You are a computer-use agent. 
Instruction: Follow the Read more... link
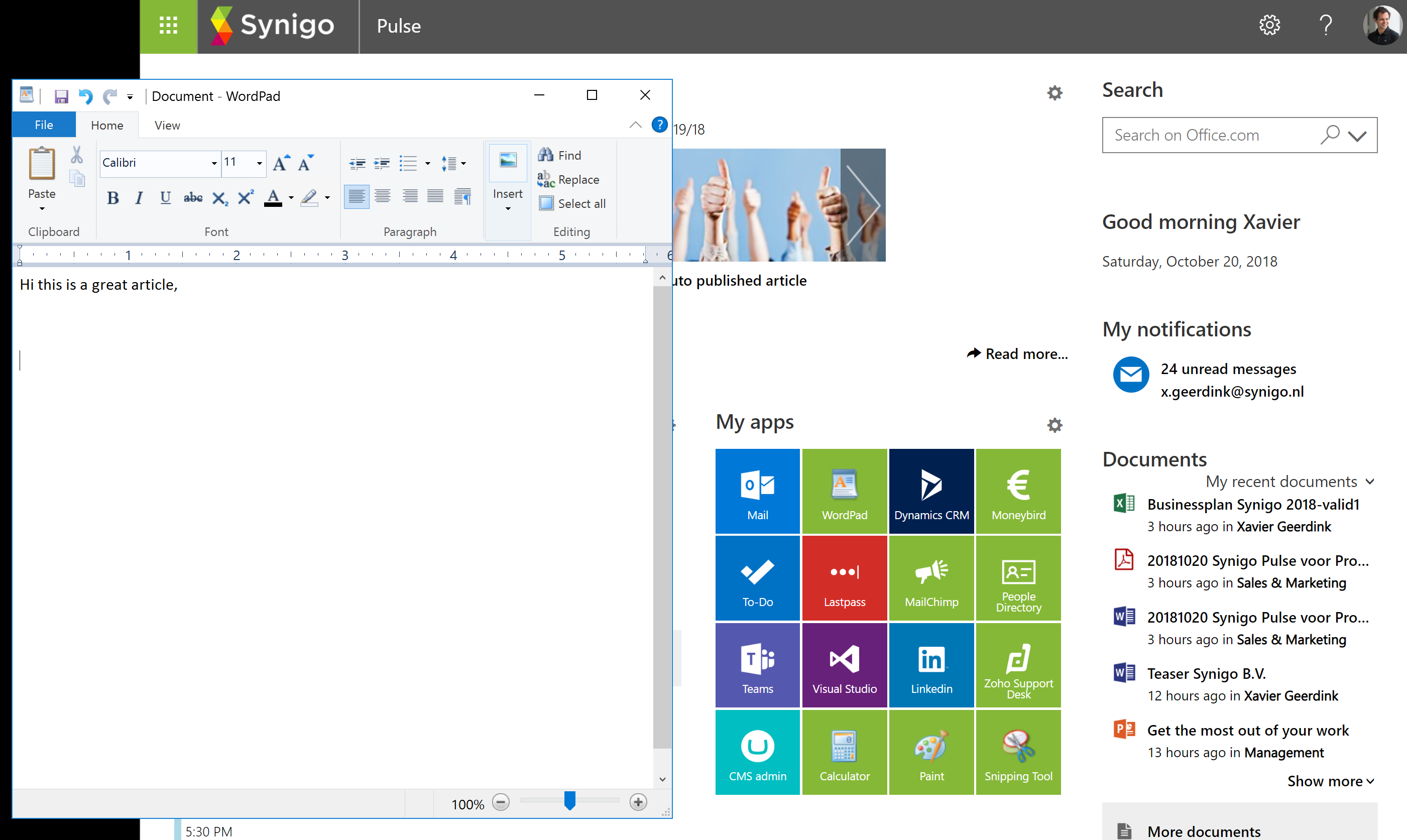pyautogui.click(x=1017, y=354)
